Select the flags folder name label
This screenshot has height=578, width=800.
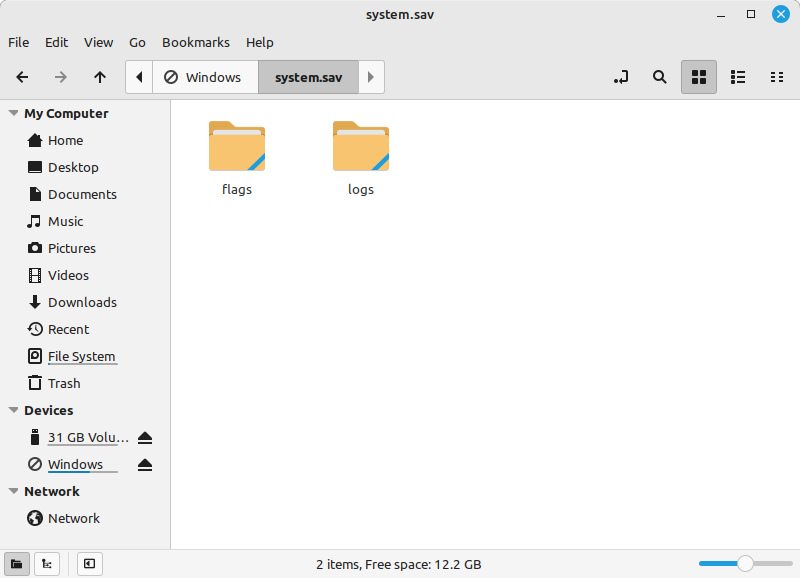coord(237,189)
